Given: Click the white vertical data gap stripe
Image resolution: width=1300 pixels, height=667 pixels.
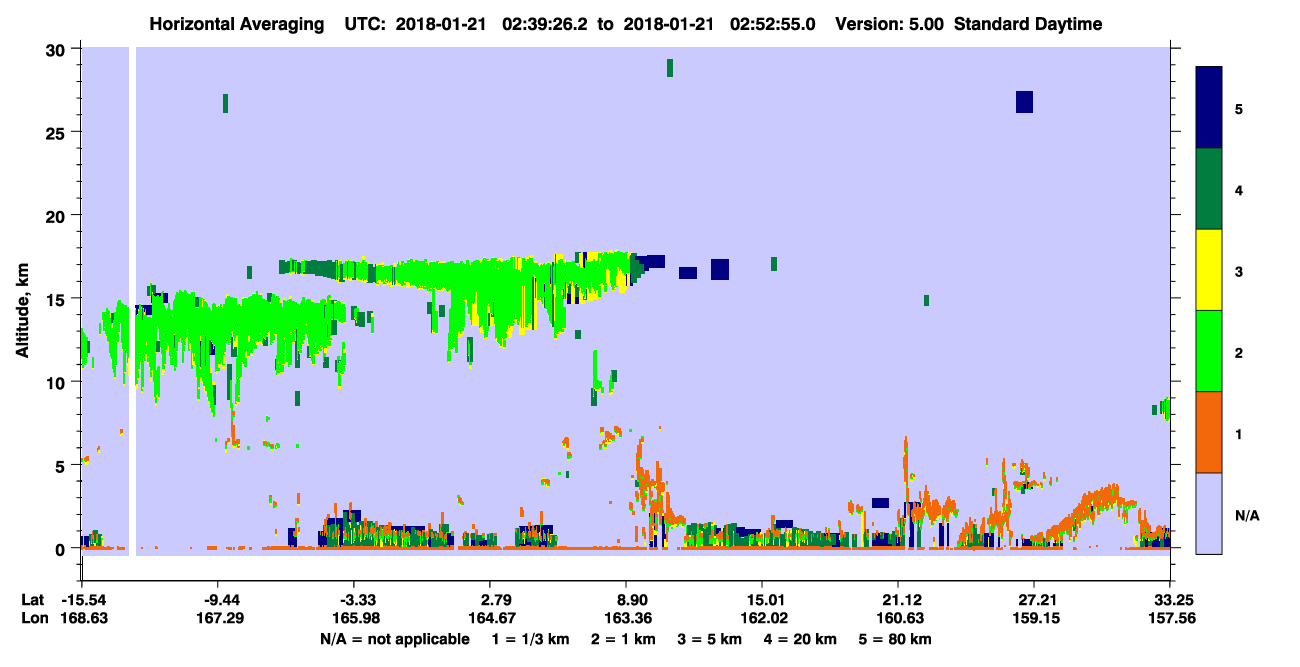Looking at the screenshot, I should (x=131, y=300).
